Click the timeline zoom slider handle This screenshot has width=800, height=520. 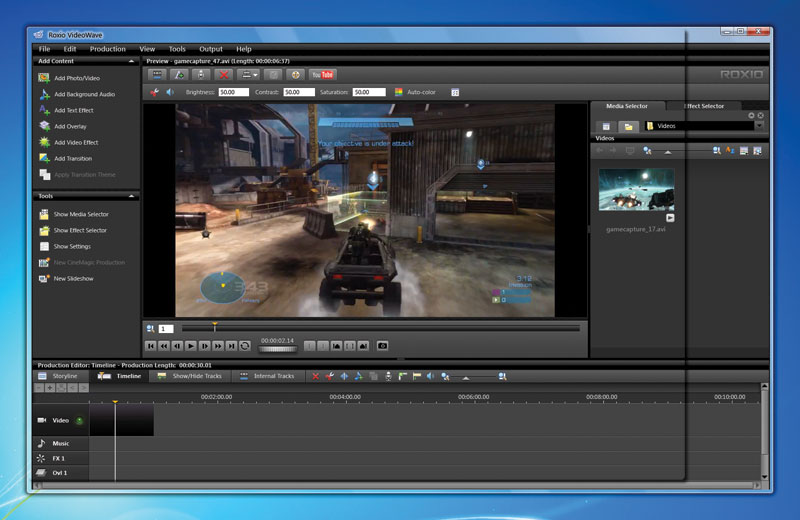(465, 378)
